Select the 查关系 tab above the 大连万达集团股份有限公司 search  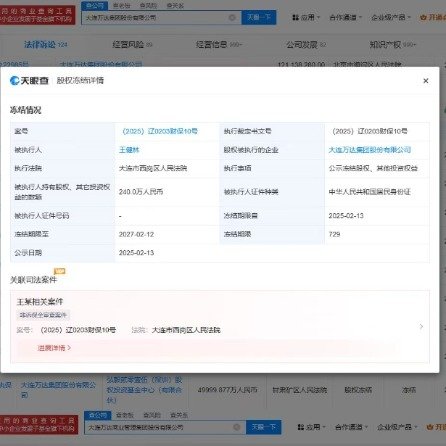click(x=175, y=6)
